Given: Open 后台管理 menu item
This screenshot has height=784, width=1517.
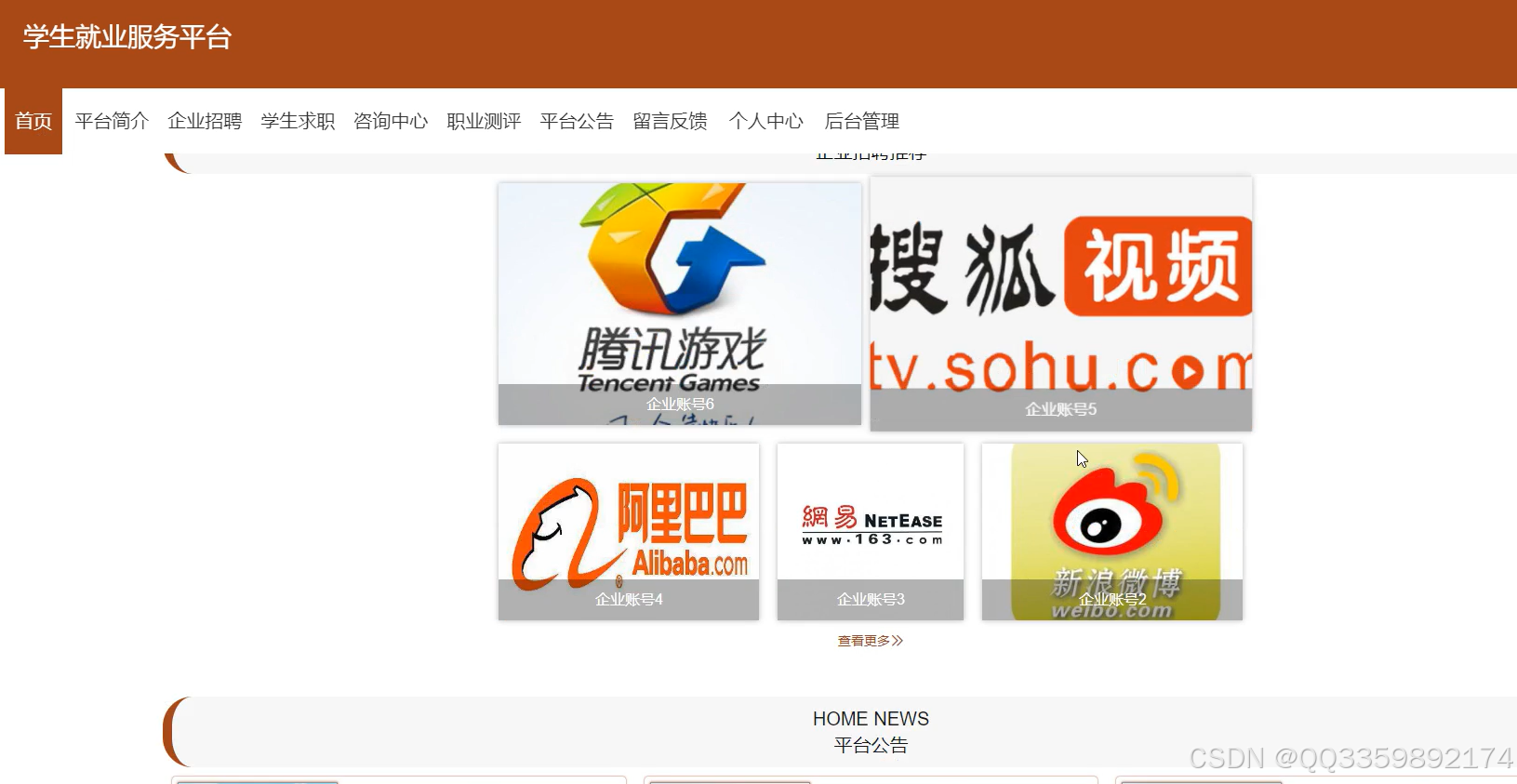Looking at the screenshot, I should coord(861,121).
